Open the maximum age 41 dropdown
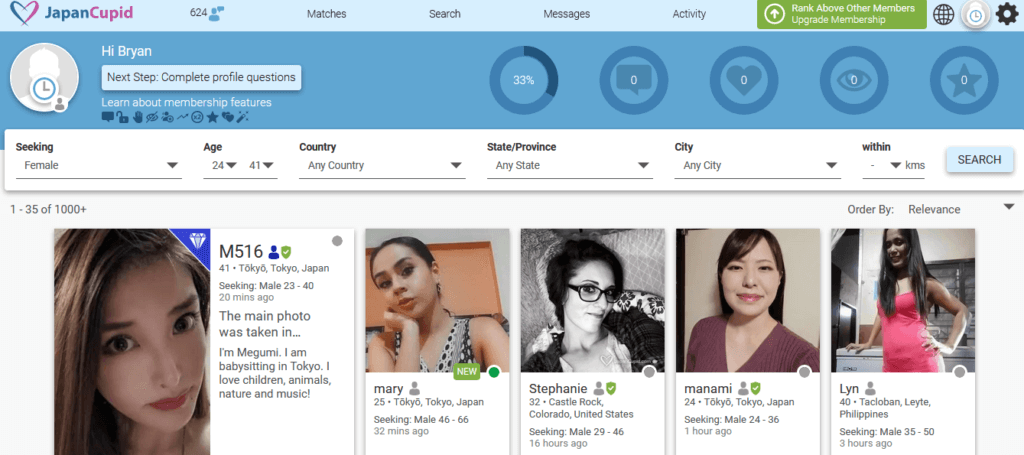 (262, 166)
